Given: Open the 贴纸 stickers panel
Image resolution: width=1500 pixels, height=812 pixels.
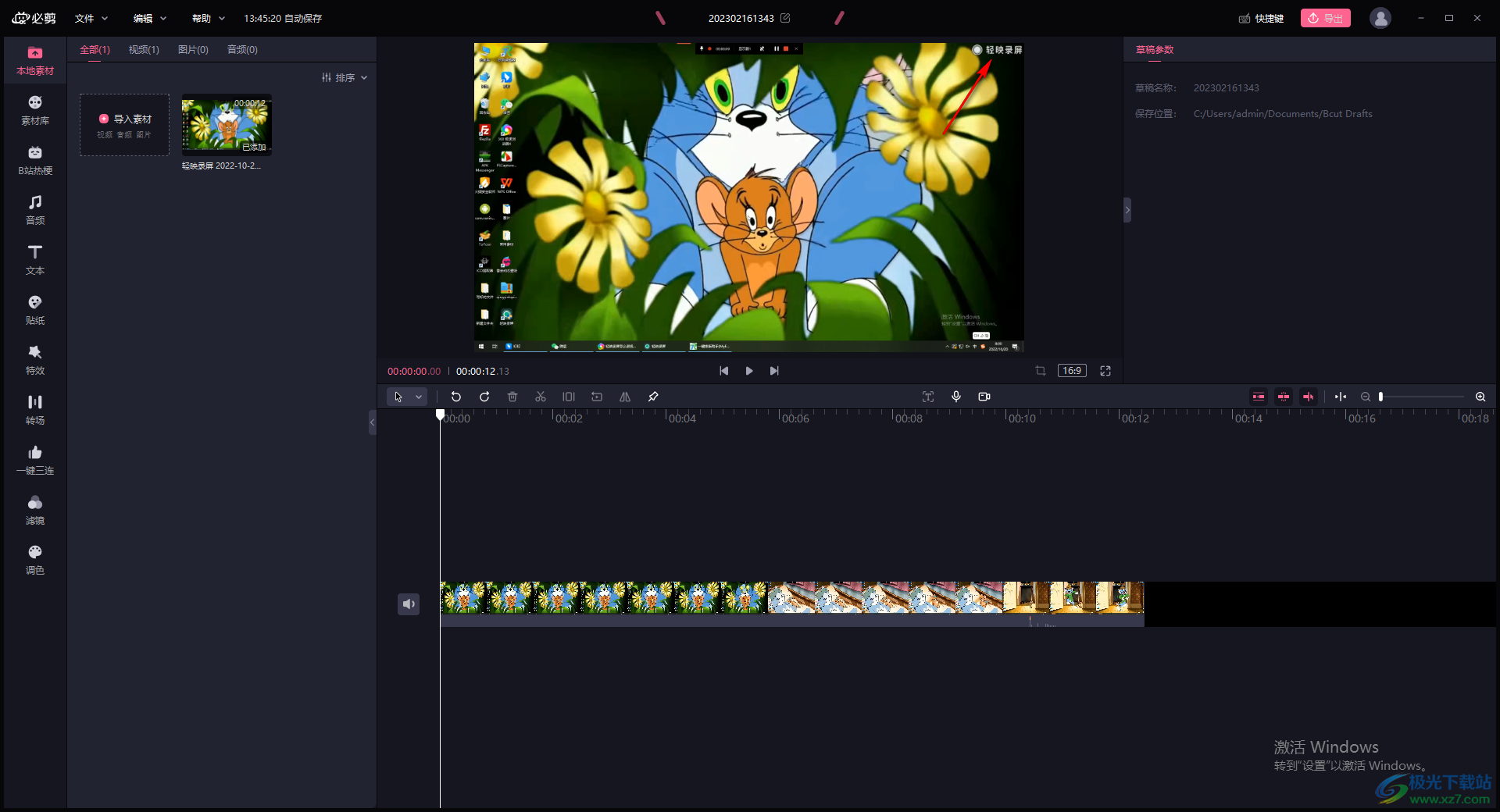Looking at the screenshot, I should pos(35,311).
